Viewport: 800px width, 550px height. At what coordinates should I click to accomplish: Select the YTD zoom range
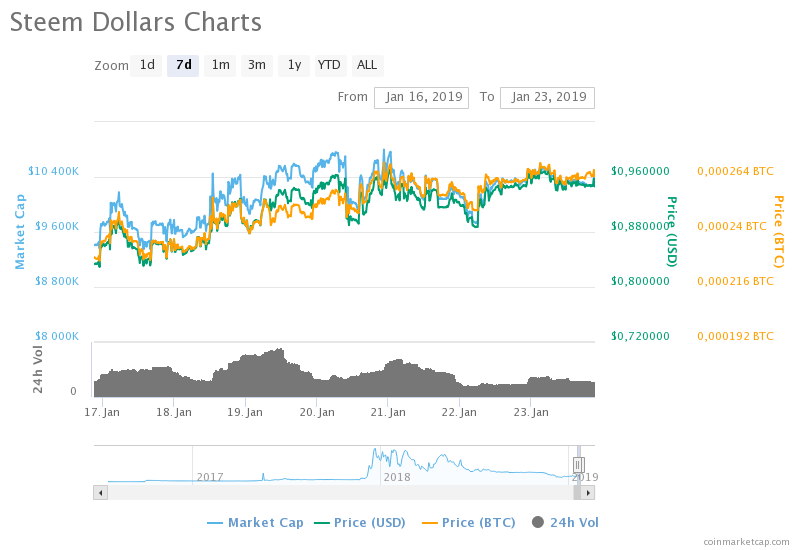[x=331, y=65]
